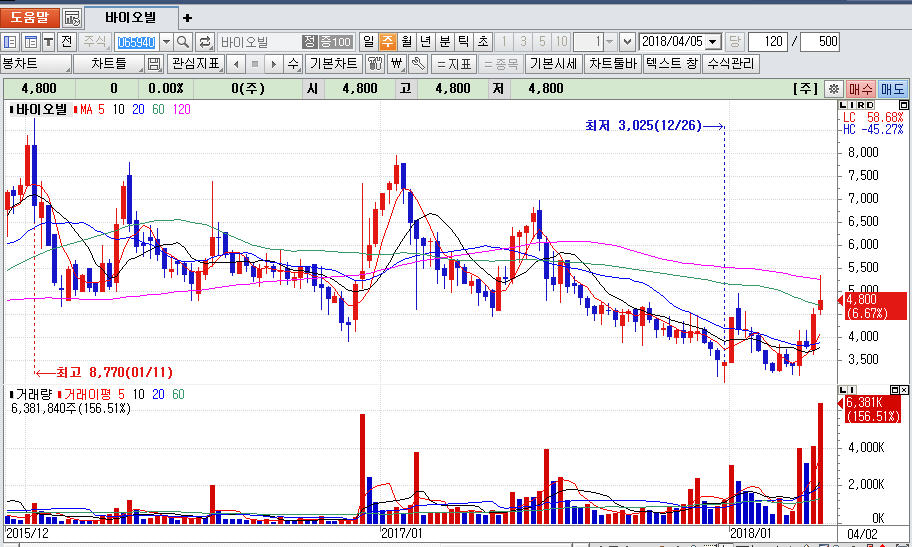Open the stock code dropdown arrow
This screenshot has width=912, height=547.
[x=166, y=42]
